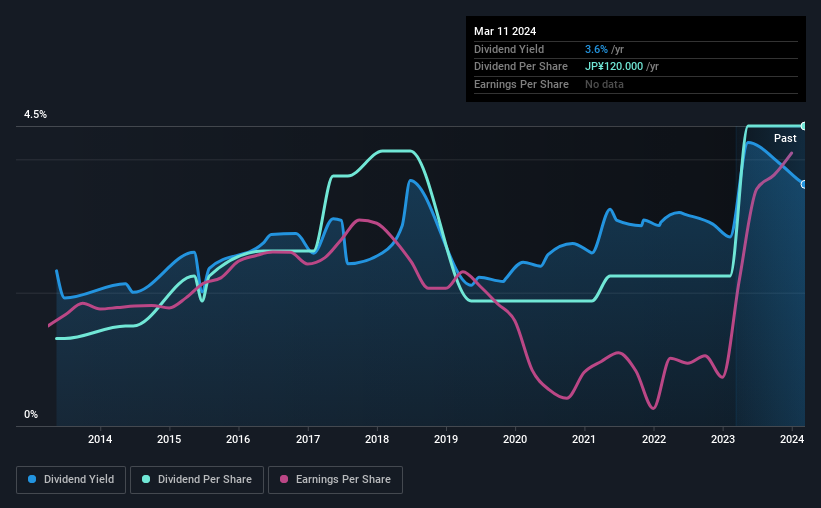The height and width of the screenshot is (508, 821).
Task: Click the 0% y-axis label
Action: coord(31,414)
